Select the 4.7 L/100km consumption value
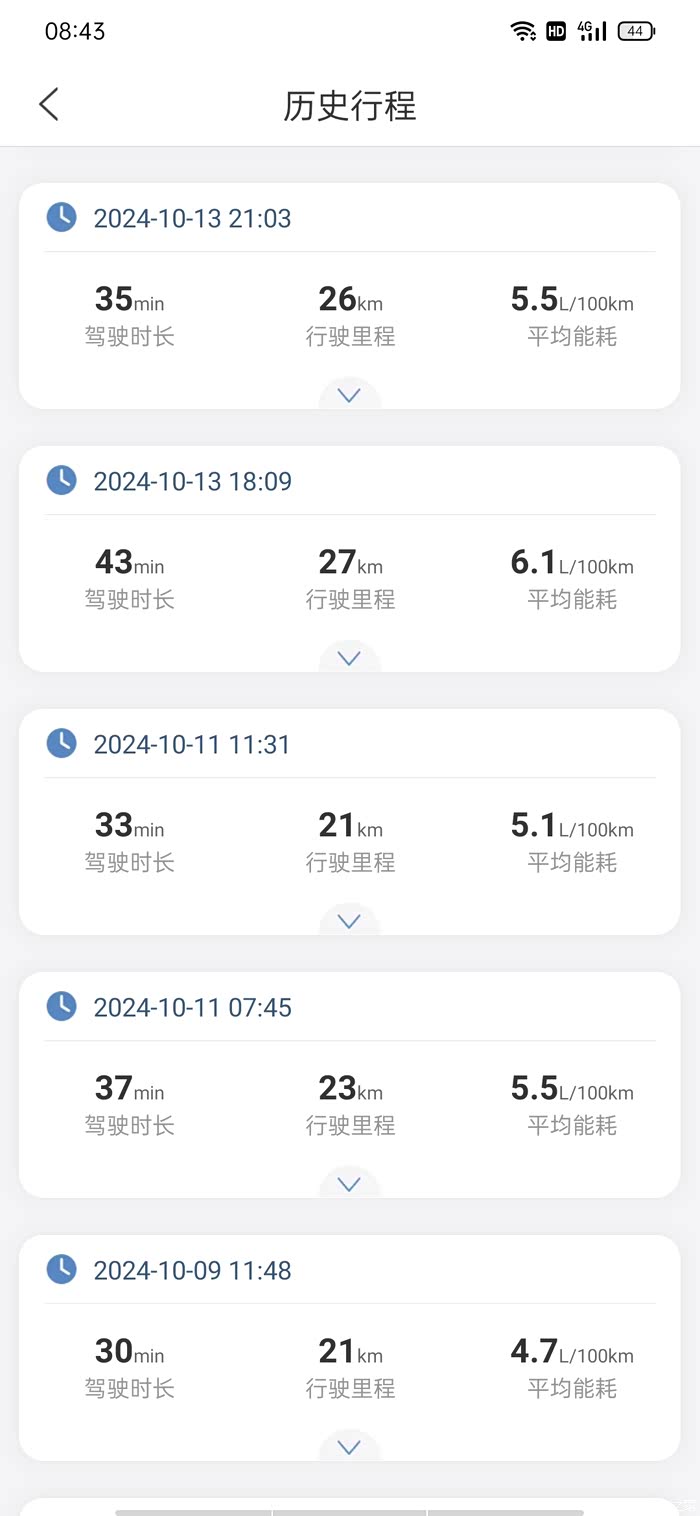 [571, 1352]
